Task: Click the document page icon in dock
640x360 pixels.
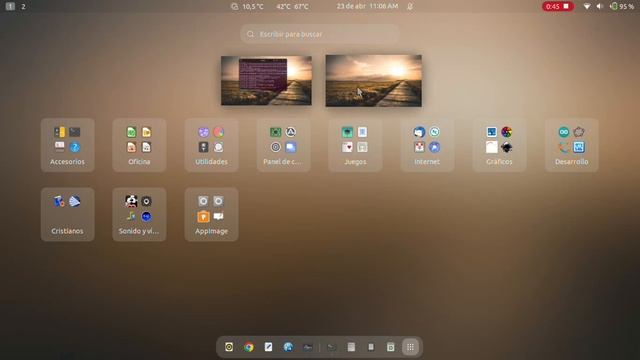Action: pyautogui.click(x=351, y=347)
